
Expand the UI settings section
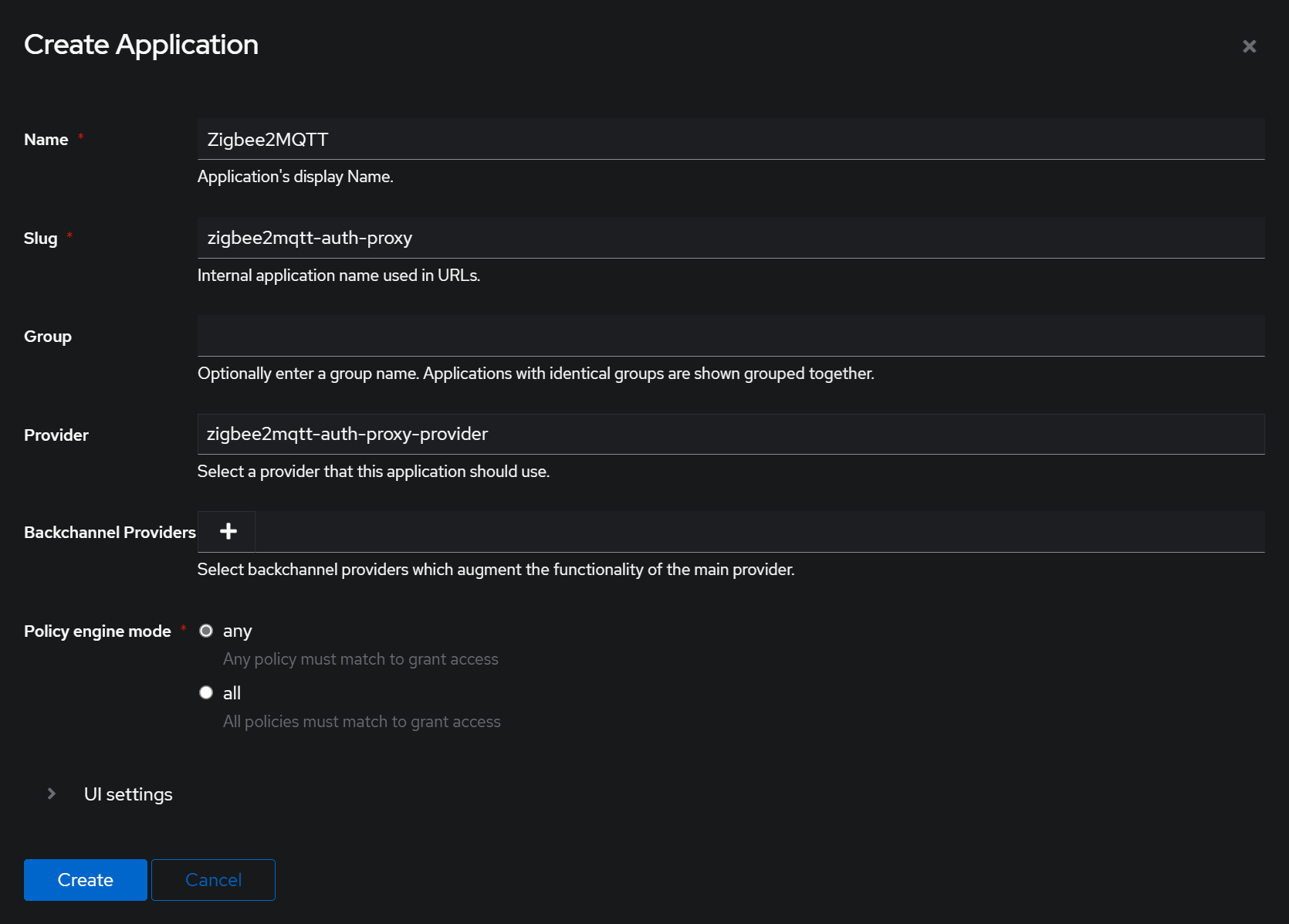[51, 794]
